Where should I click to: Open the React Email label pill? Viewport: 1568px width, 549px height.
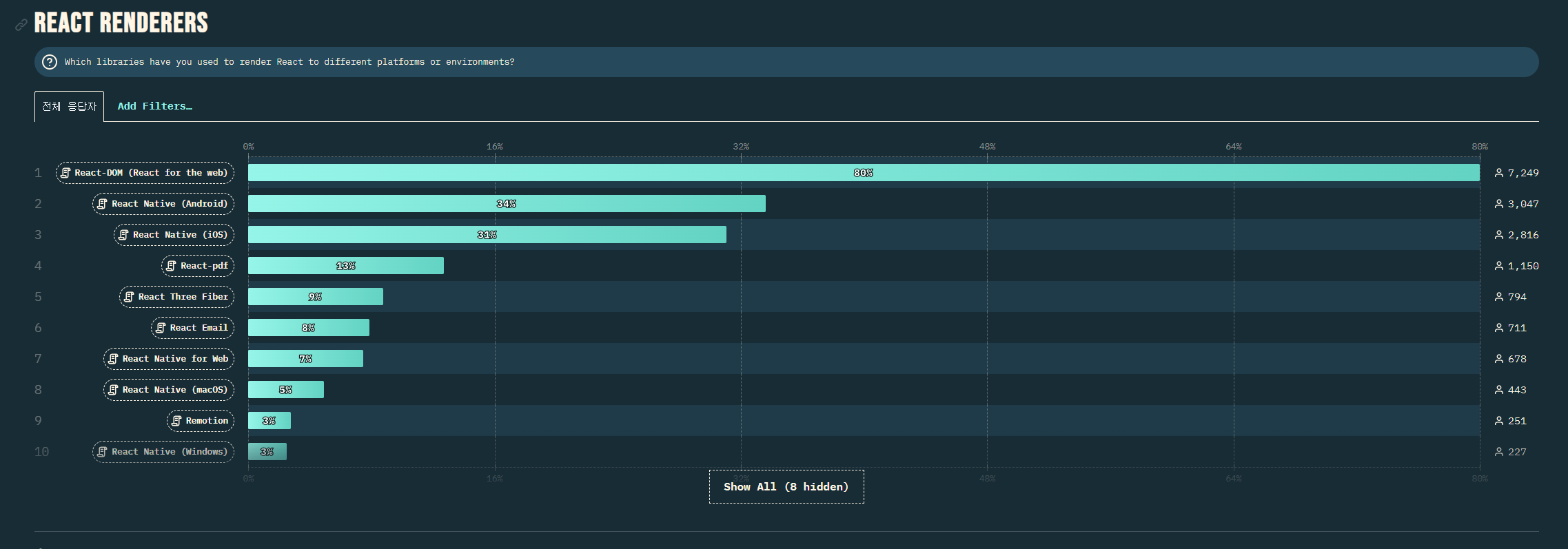click(x=192, y=328)
